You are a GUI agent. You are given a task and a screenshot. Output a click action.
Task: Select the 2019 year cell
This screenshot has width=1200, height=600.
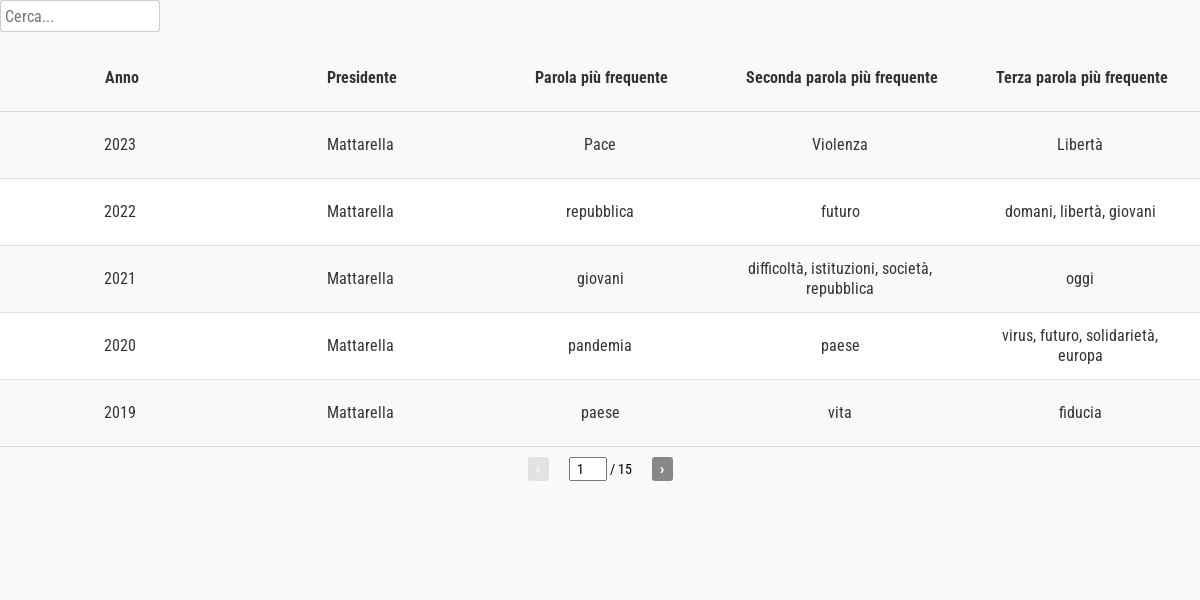[x=120, y=413]
